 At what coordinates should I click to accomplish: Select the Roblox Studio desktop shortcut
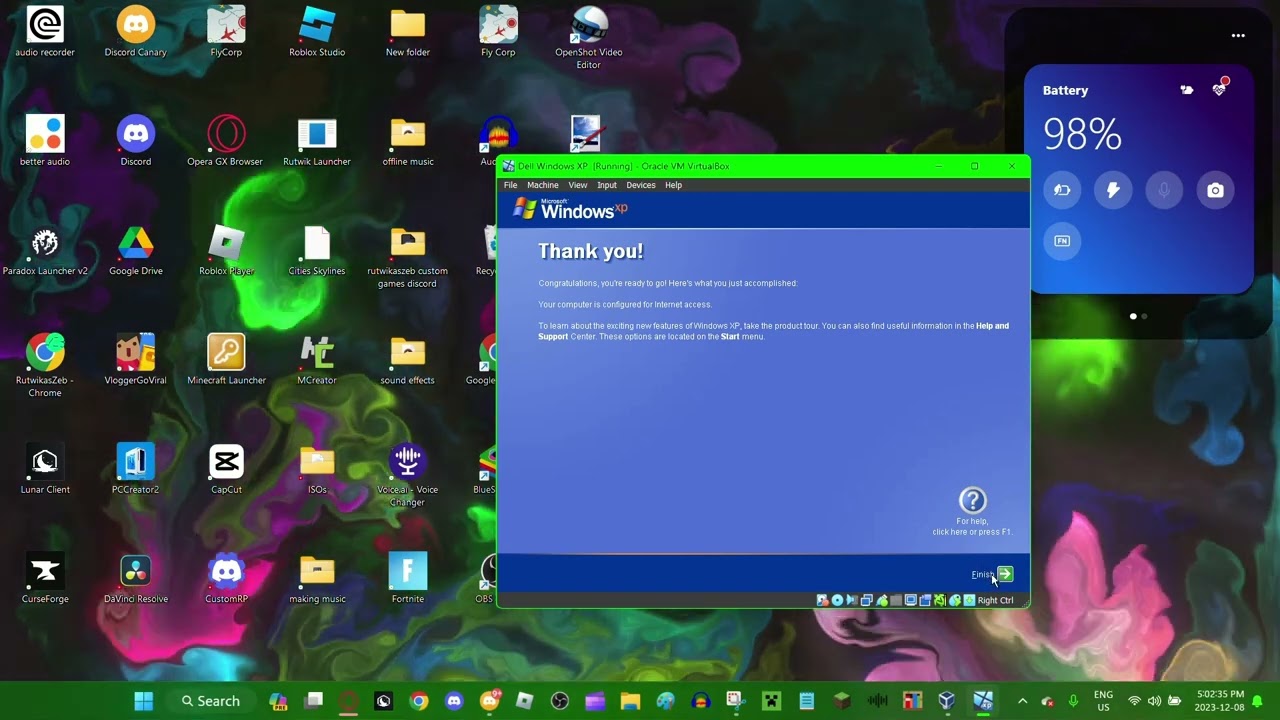(x=317, y=32)
